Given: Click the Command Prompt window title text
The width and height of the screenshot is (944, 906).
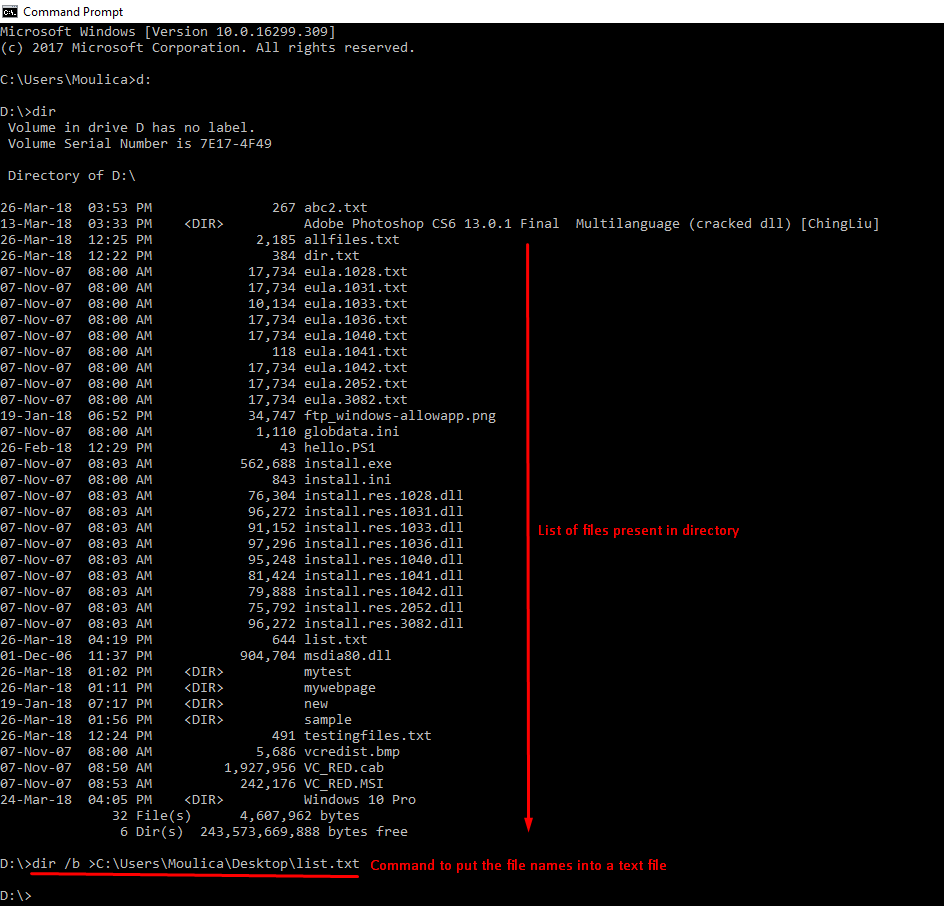Looking at the screenshot, I should click(73, 11).
